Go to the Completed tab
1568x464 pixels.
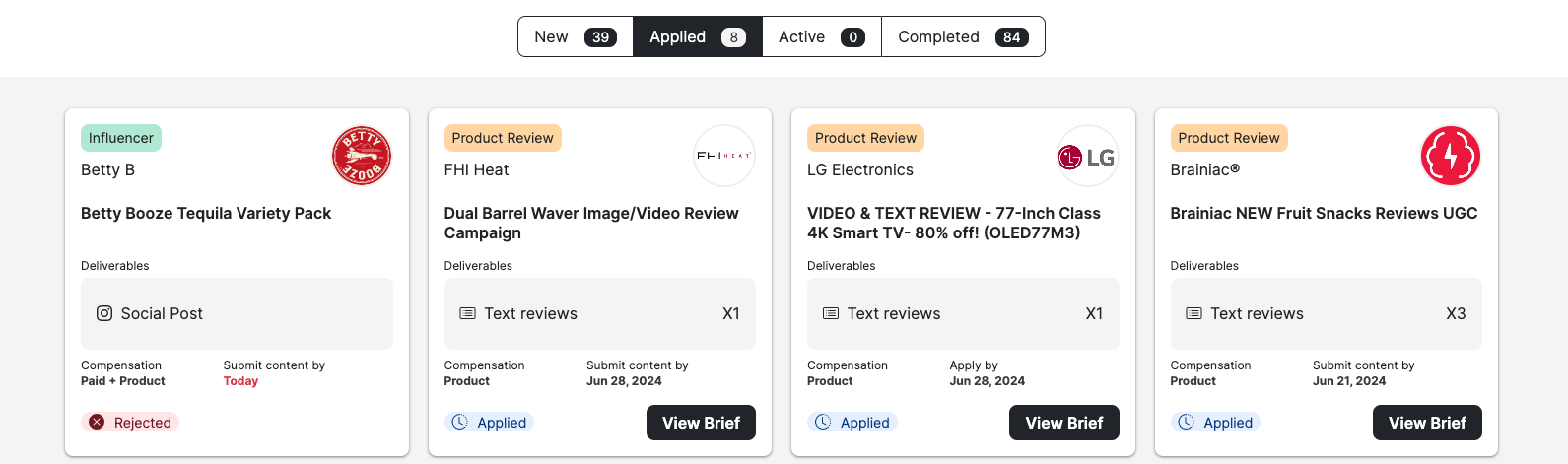pyautogui.click(x=963, y=36)
